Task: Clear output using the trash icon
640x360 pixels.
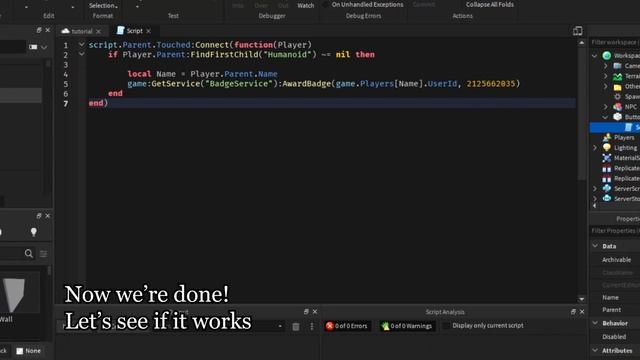Action: [x=296, y=327]
